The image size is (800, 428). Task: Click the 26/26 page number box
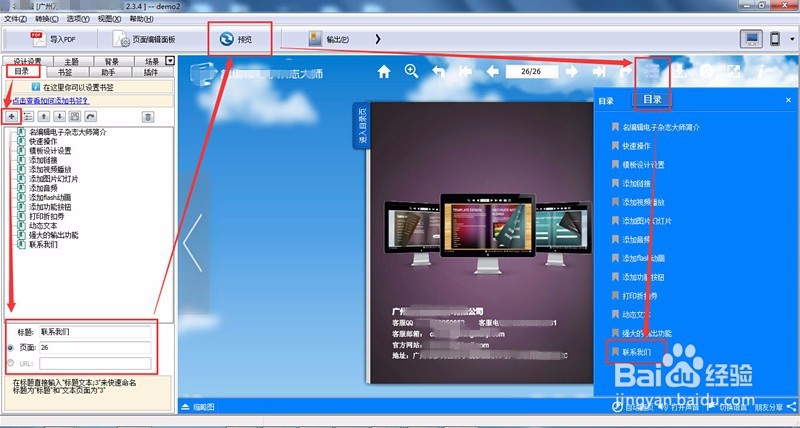(531, 71)
